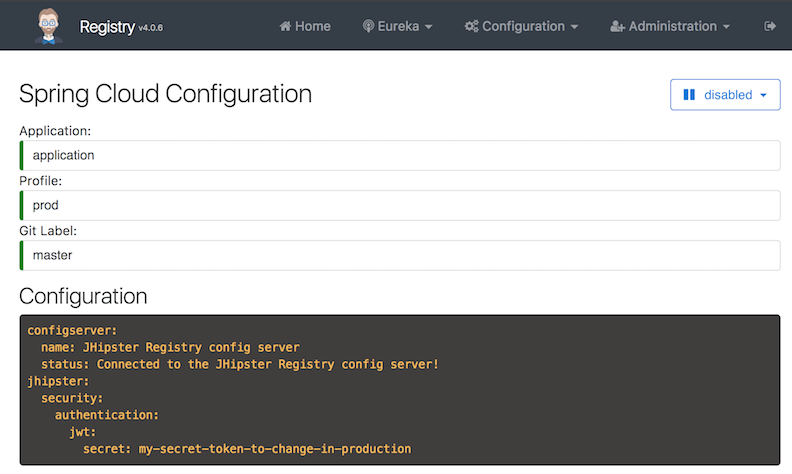Open the Administration menu label
This screenshot has width=792, height=474.
[x=672, y=26]
